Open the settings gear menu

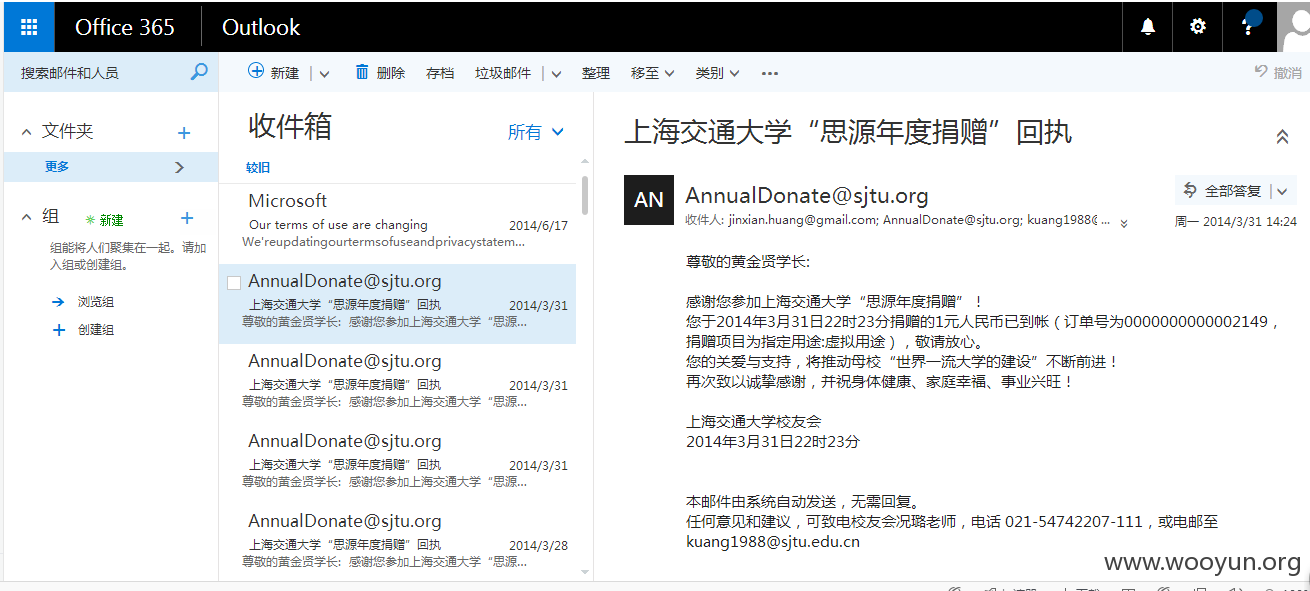tap(1198, 27)
